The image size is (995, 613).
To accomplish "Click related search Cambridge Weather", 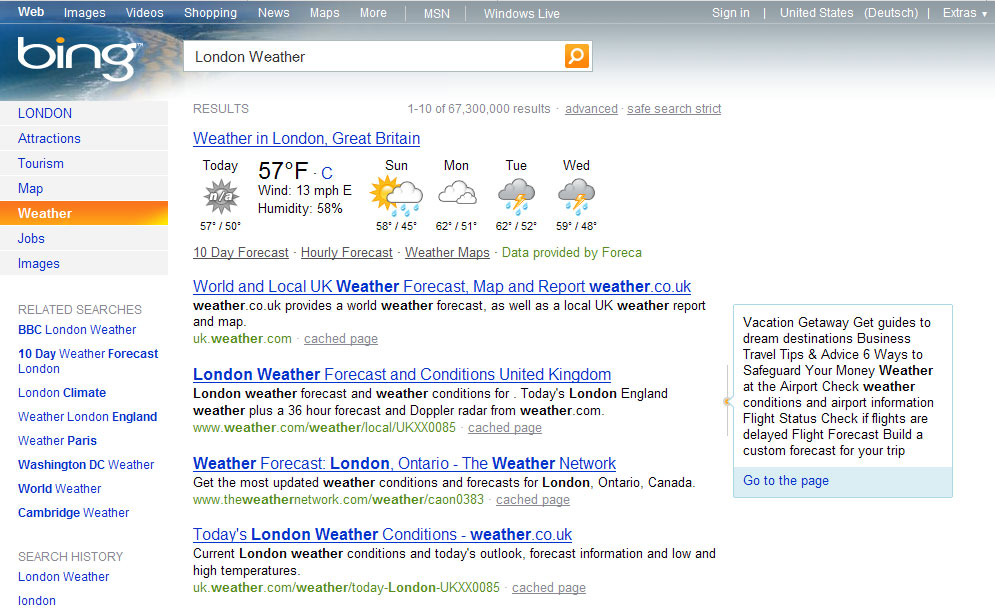I will (x=73, y=513).
